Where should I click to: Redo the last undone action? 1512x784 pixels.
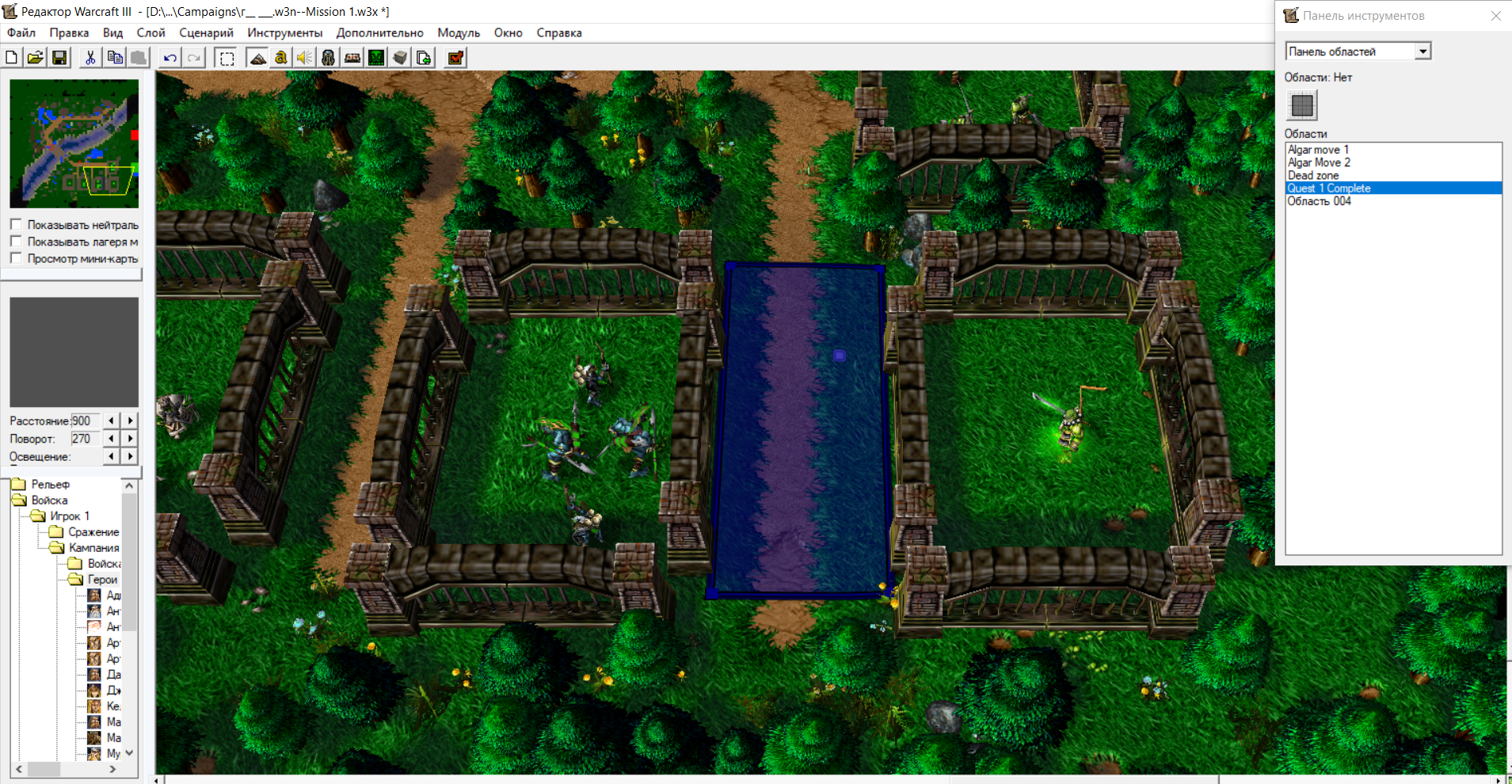[x=194, y=58]
